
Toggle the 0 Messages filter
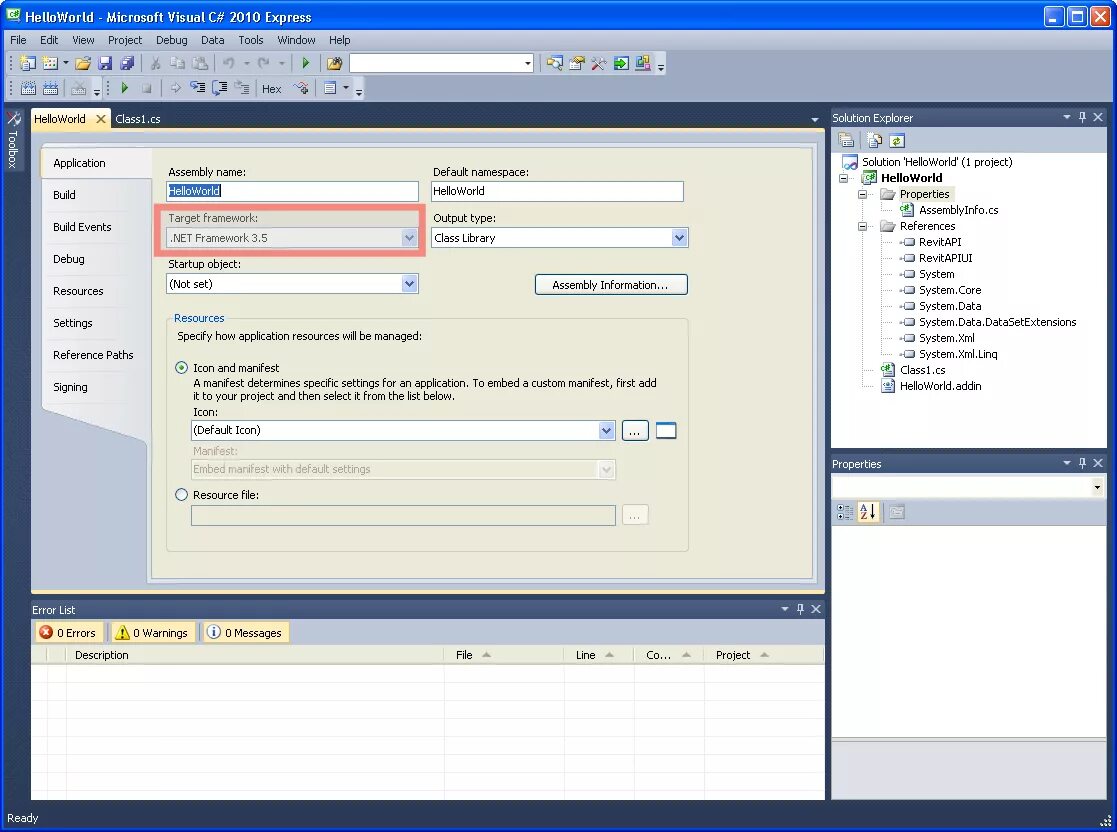[245, 633]
